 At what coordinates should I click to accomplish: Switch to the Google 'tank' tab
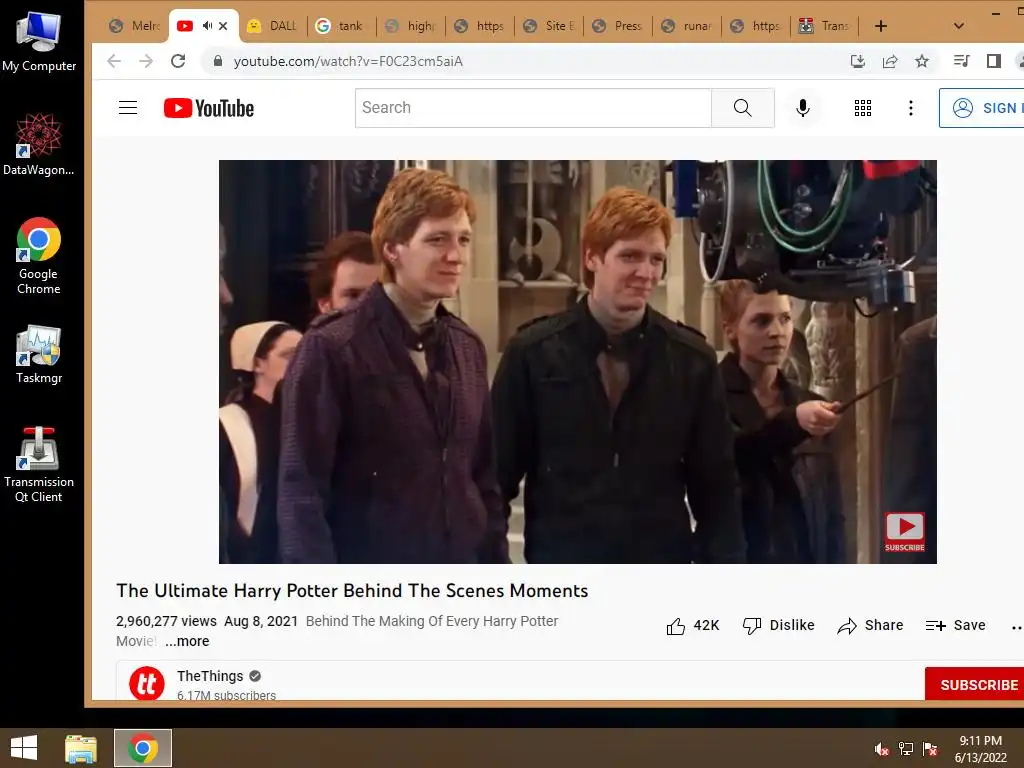tap(341, 26)
